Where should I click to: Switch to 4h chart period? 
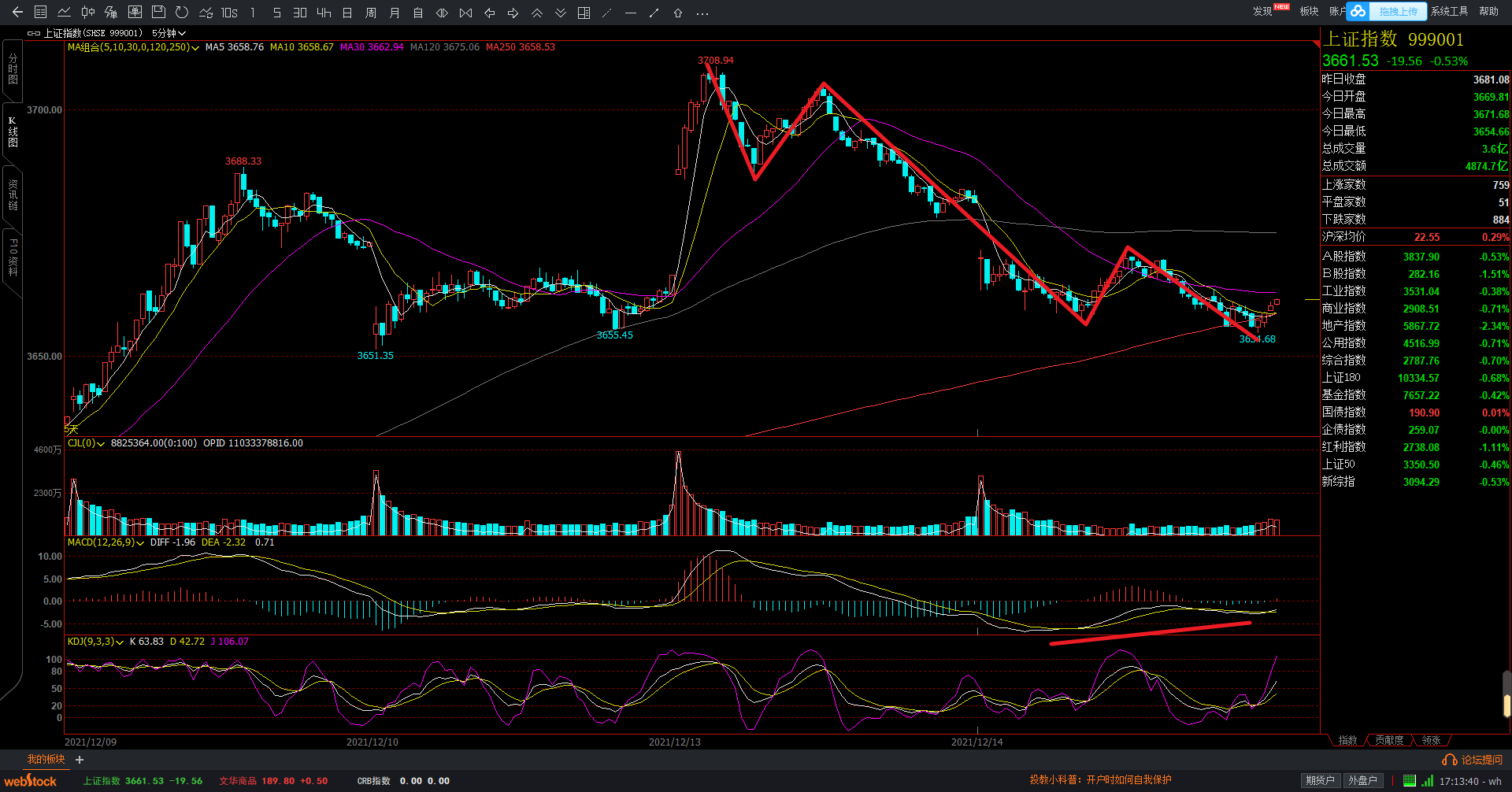(x=324, y=13)
